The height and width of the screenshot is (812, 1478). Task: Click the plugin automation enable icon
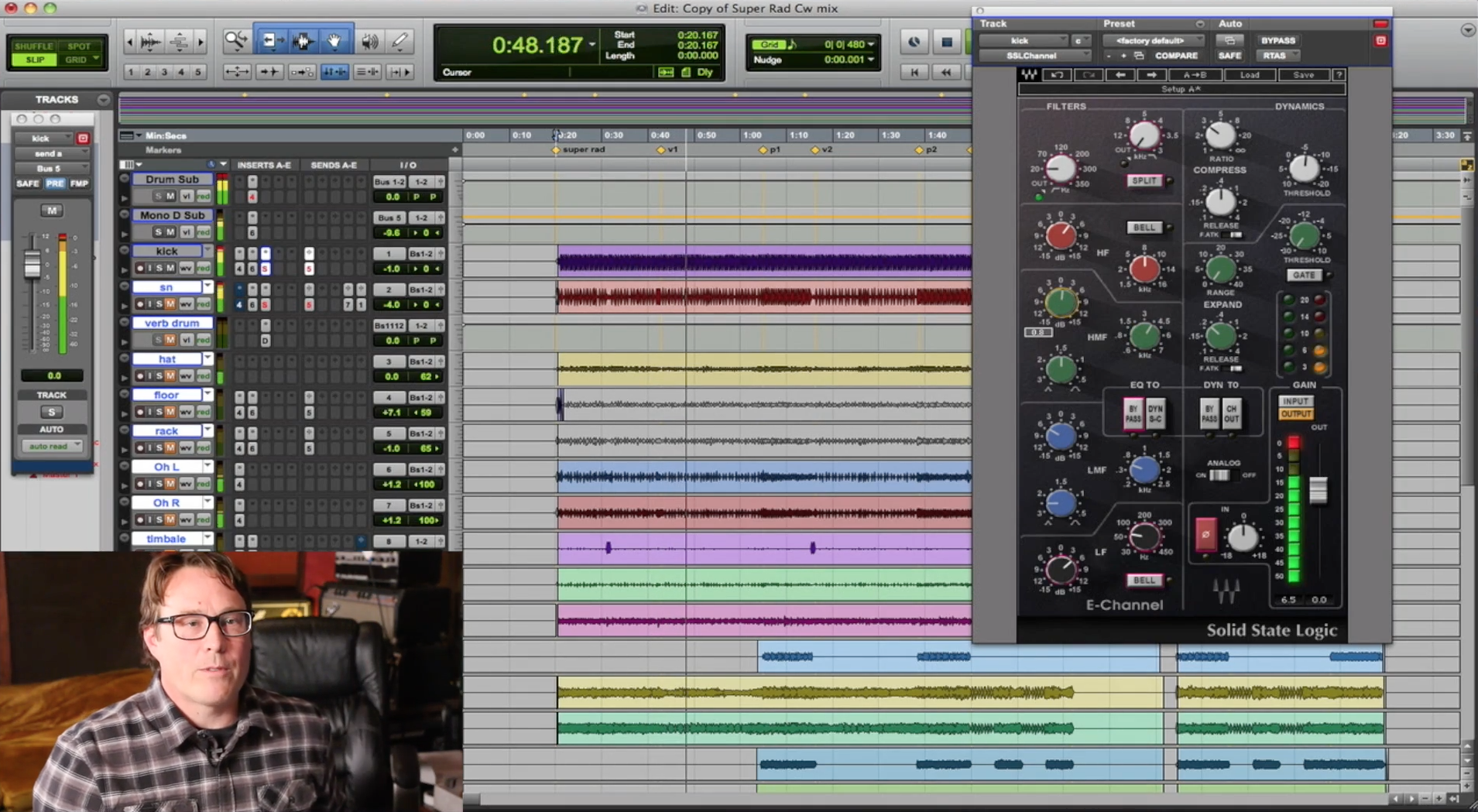pyautogui.click(x=1229, y=40)
